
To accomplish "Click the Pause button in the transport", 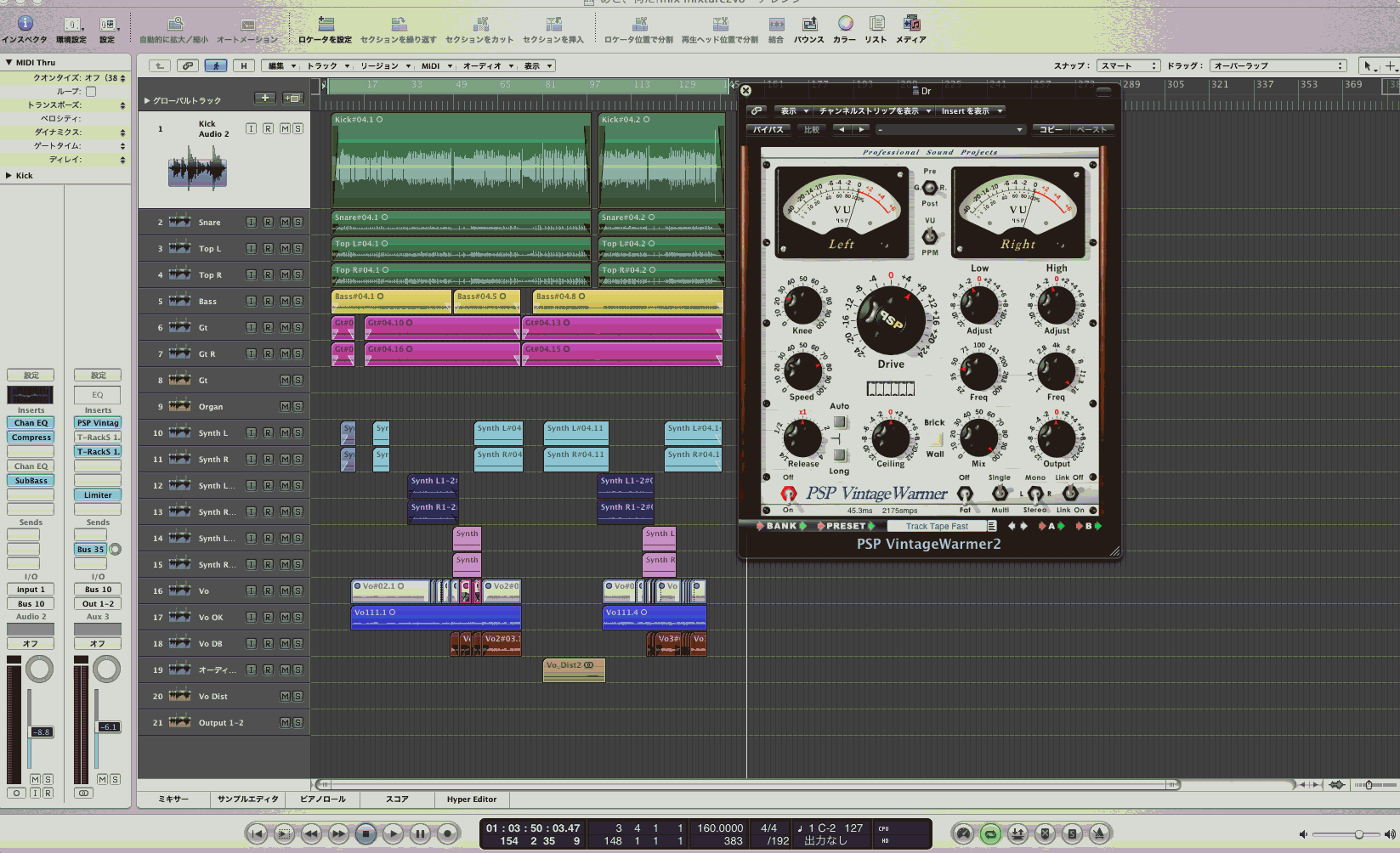I will tap(420, 833).
